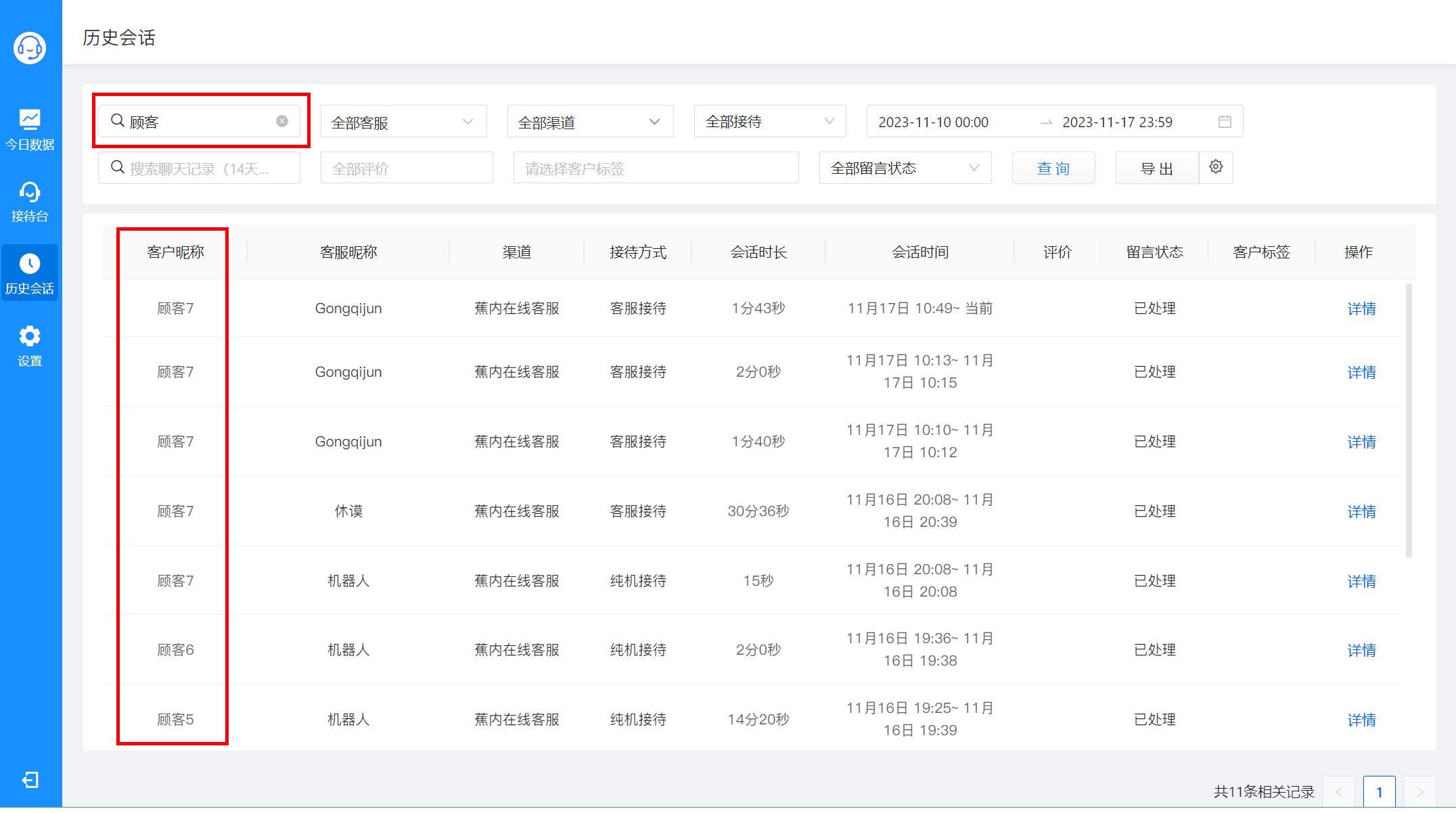Click the 客户标签 column header
This screenshot has height=813, width=1456.
[1262, 252]
